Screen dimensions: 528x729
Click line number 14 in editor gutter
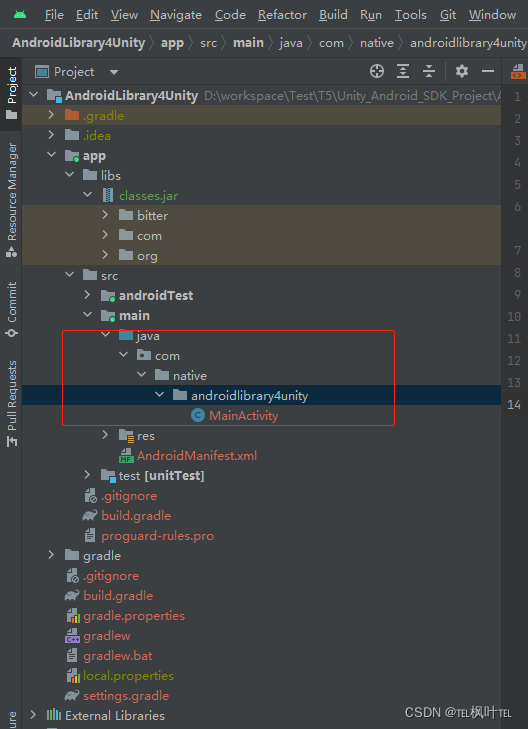[x=514, y=404]
